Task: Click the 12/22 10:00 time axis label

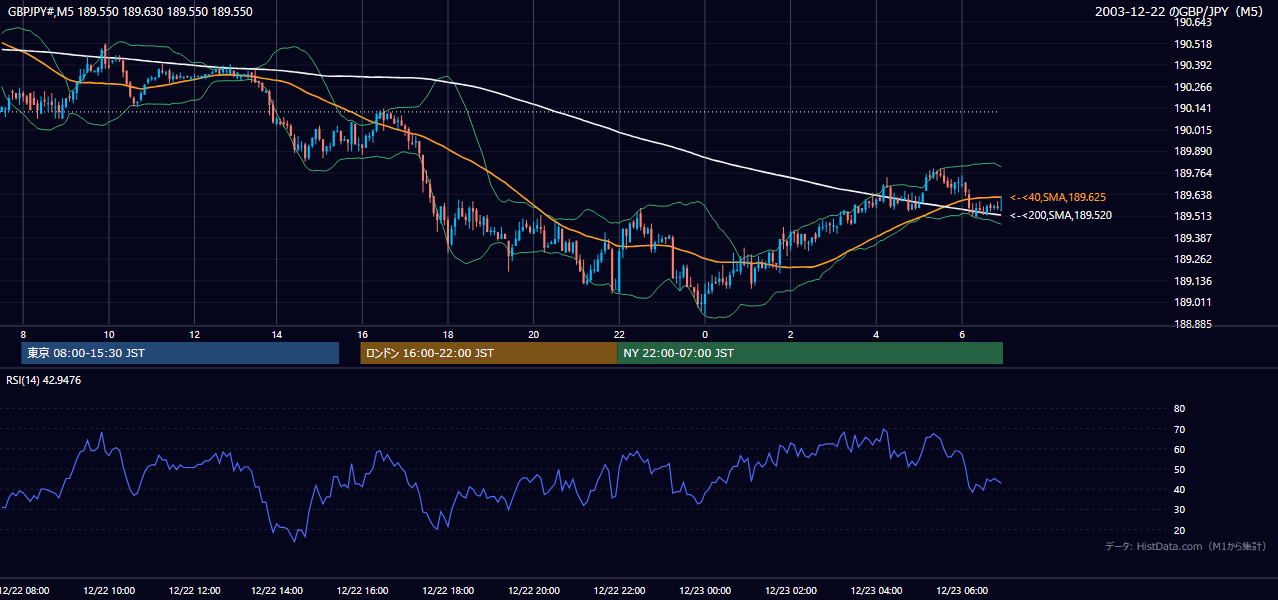Action: click(110, 590)
